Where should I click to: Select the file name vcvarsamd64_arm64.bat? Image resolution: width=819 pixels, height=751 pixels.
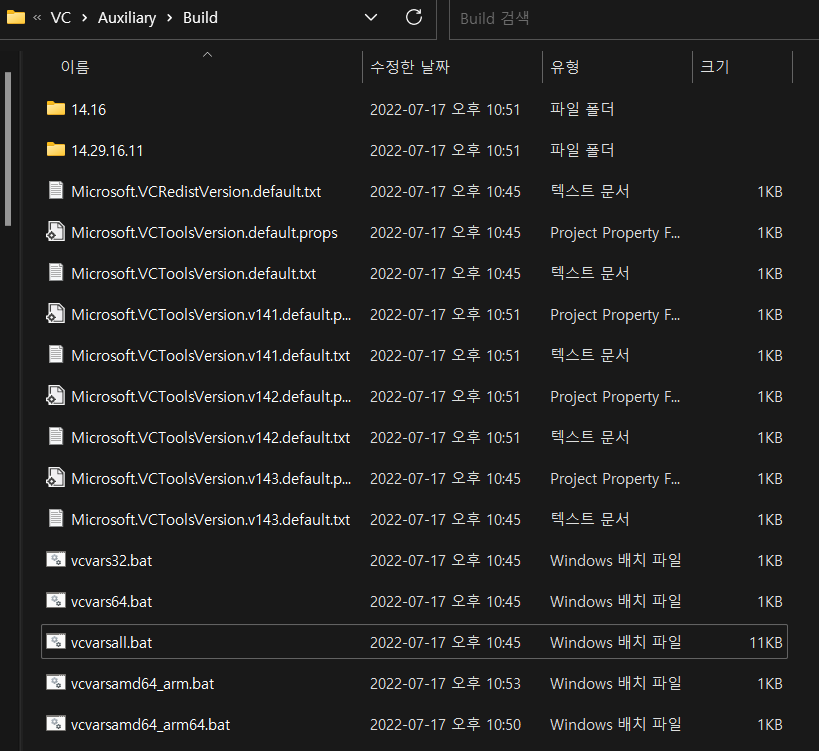point(150,725)
